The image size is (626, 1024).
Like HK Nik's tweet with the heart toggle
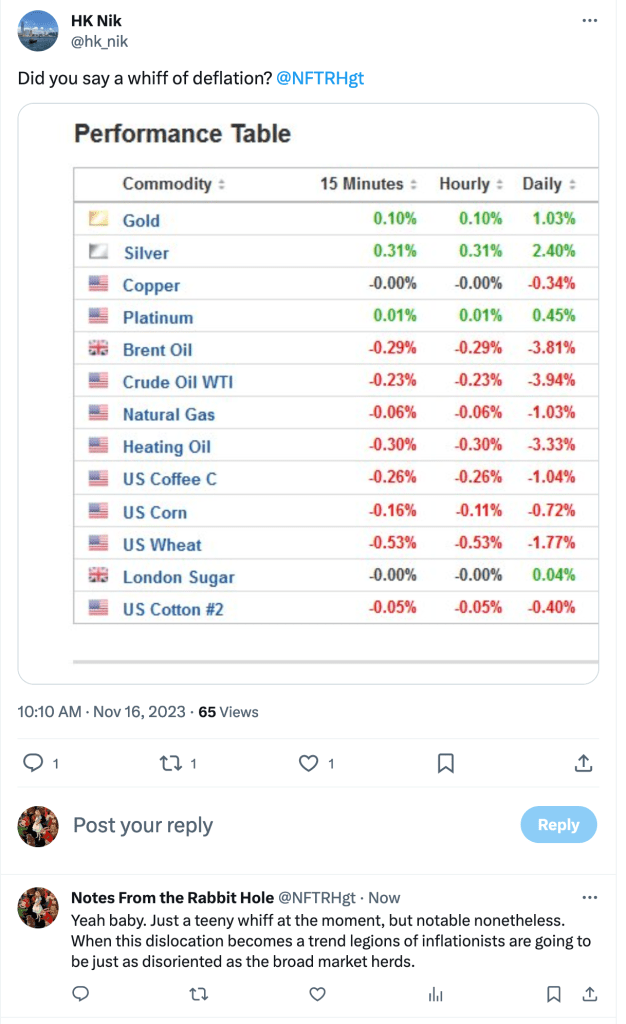(309, 763)
